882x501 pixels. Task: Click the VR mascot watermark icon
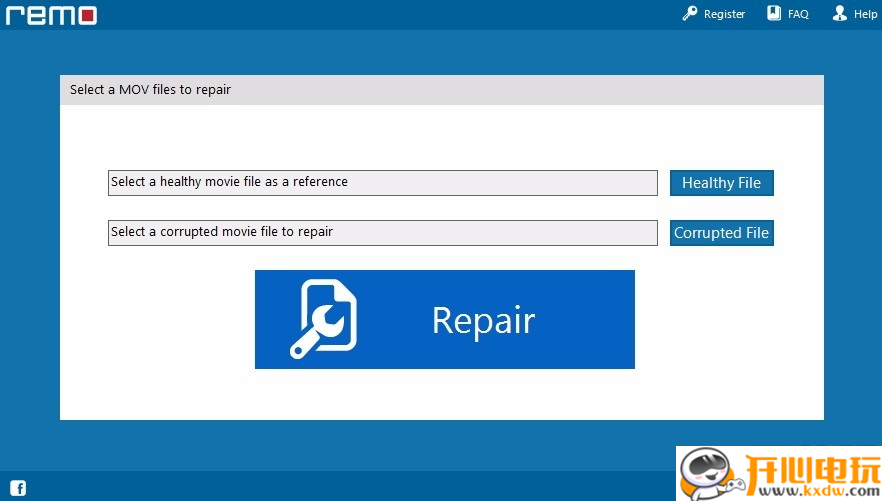pos(707,473)
